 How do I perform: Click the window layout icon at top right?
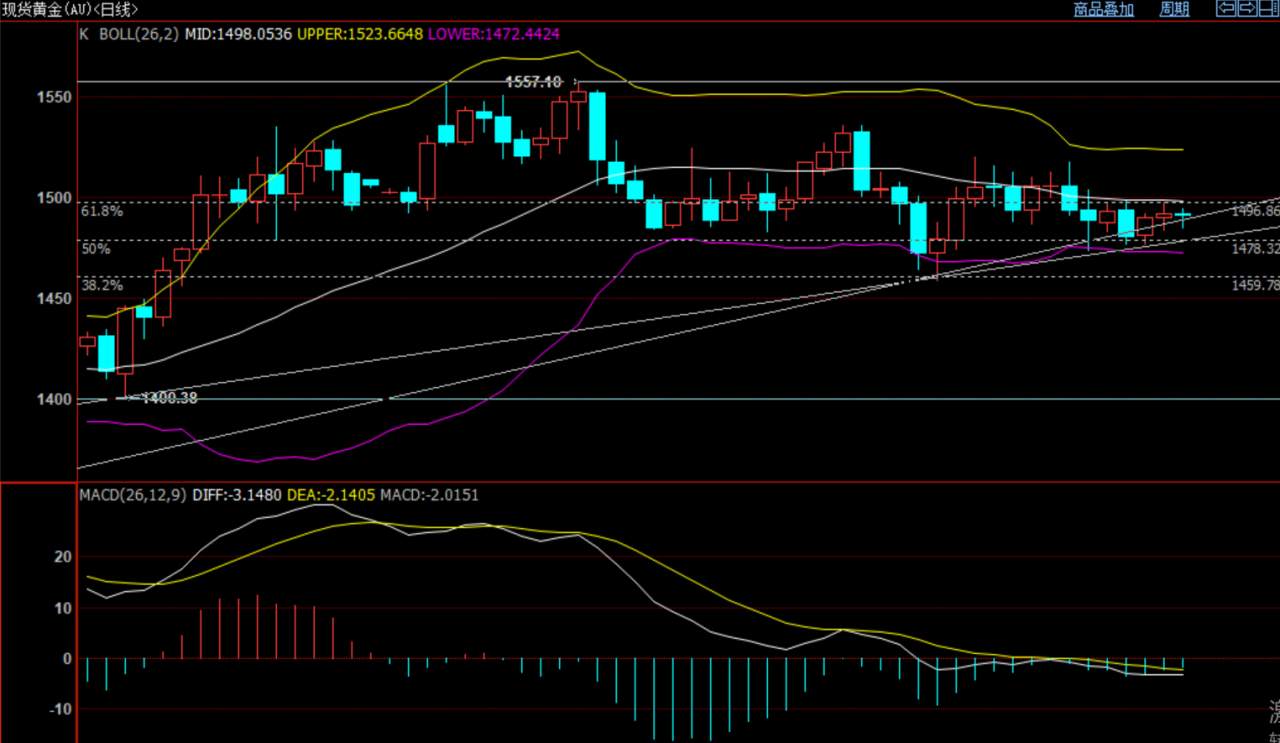tap(1269, 9)
